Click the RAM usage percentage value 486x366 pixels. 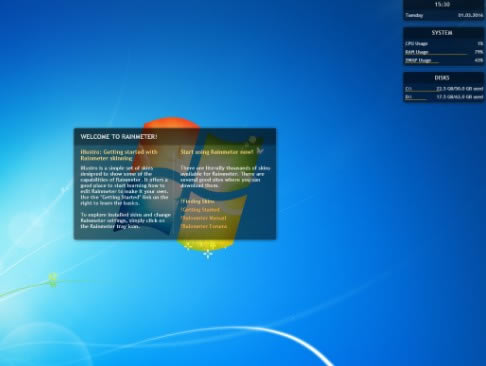(x=479, y=52)
